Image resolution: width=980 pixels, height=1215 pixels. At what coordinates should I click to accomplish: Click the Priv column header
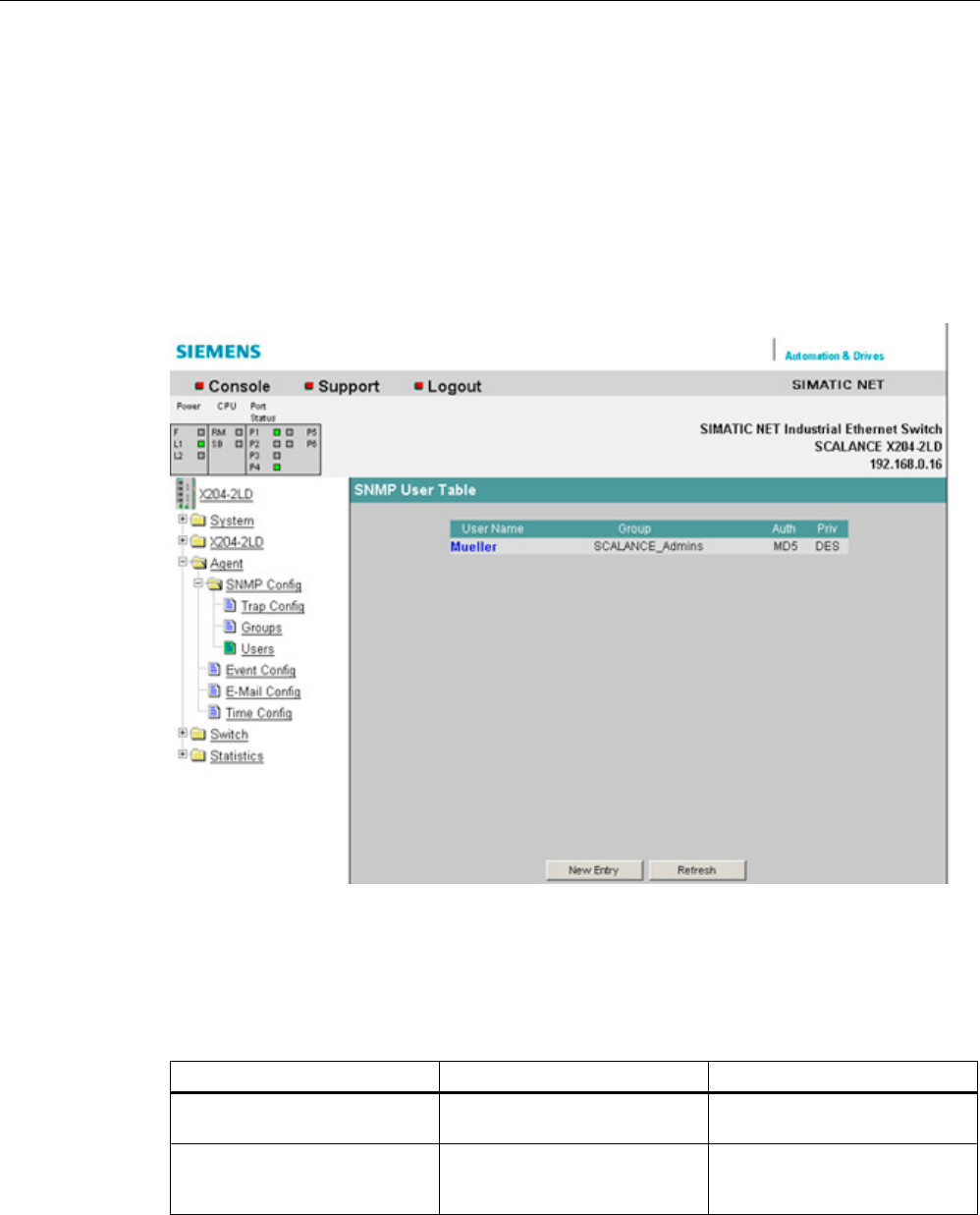tap(827, 528)
